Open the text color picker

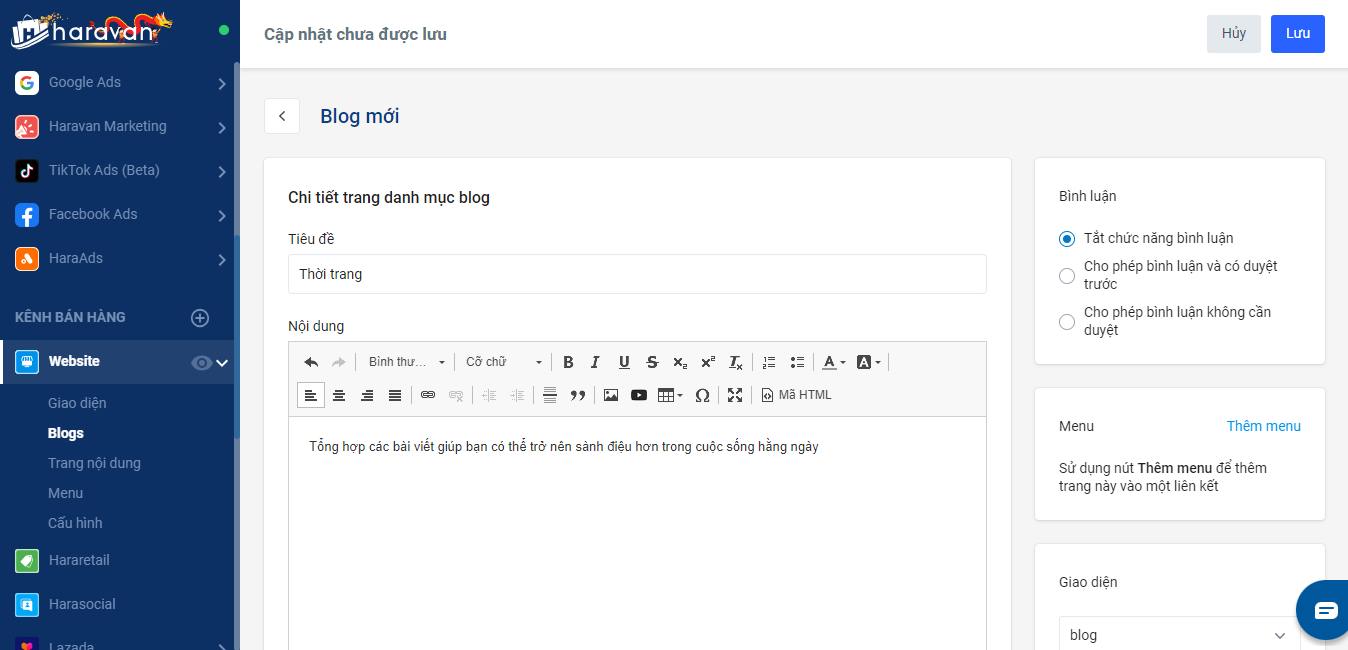[833, 362]
